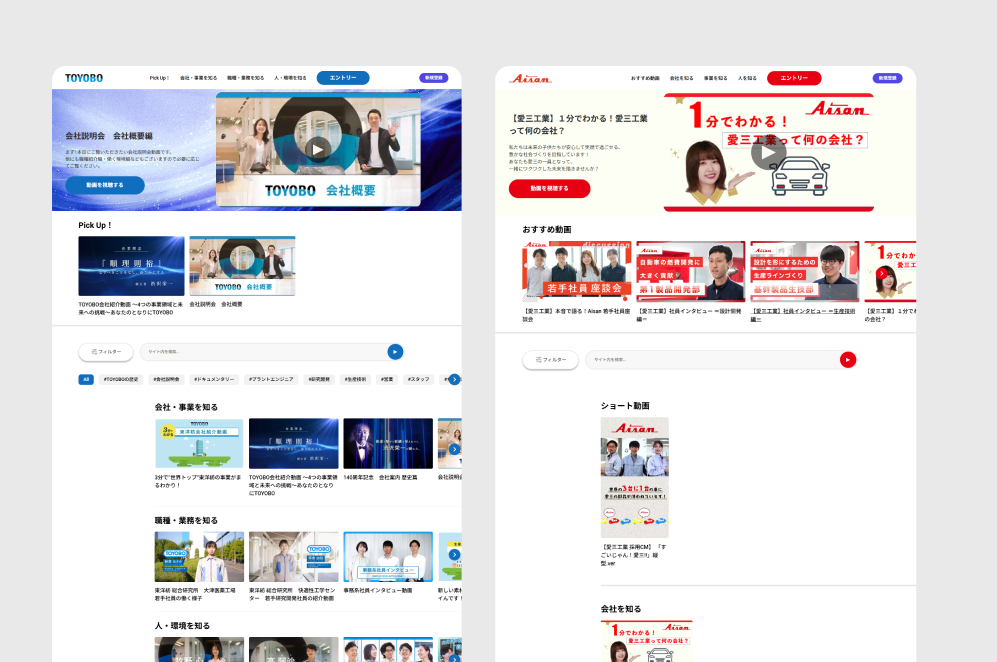The width and height of the screenshot is (997, 662).
Task: Select the #会社説明会 tag
Action: pos(167,380)
